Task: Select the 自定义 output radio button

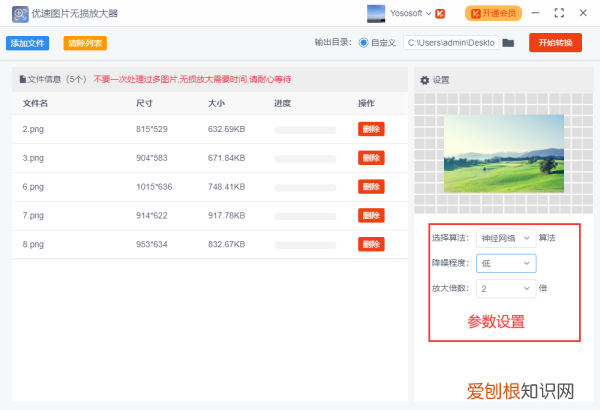Action: coord(364,42)
